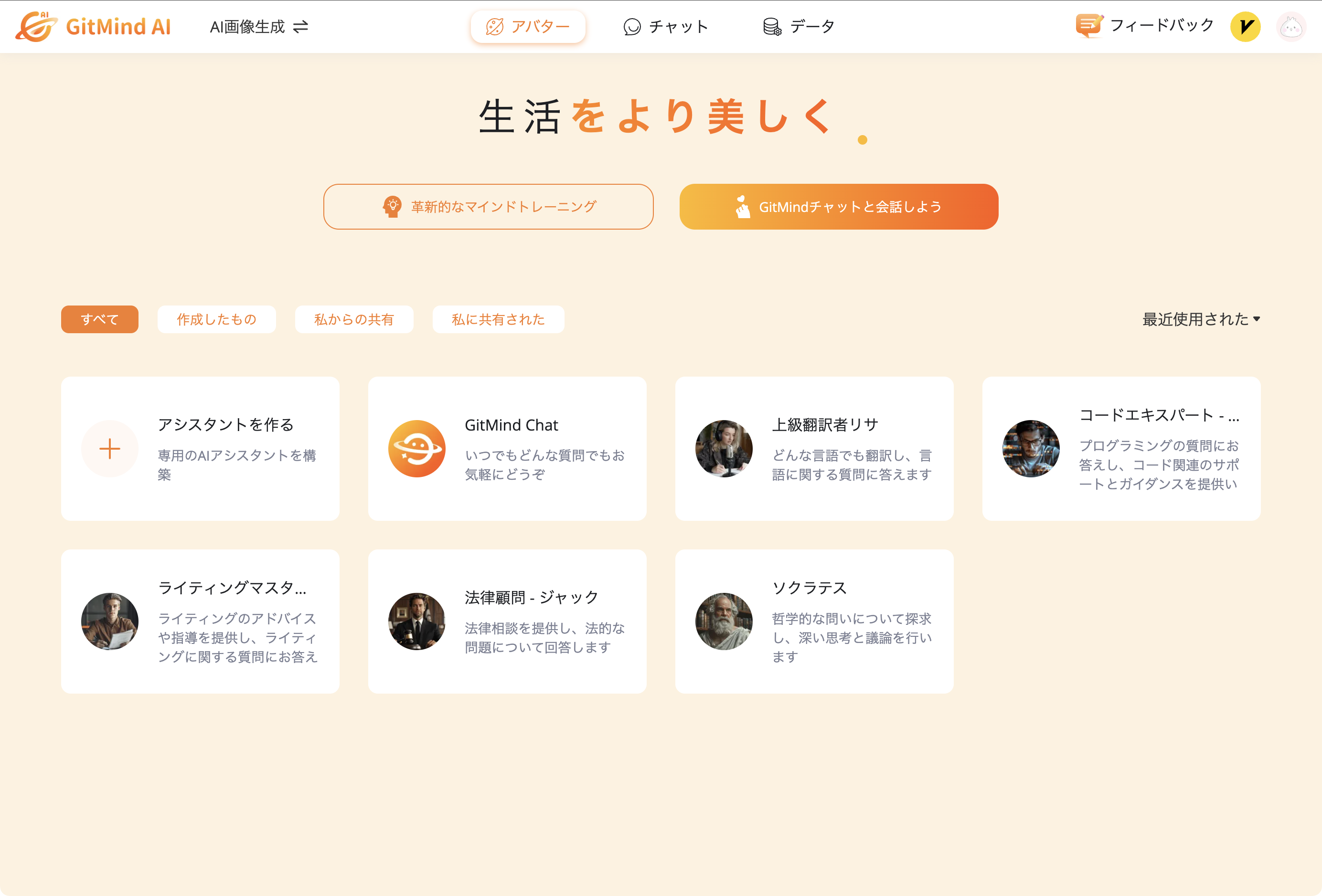Open the フィードバック link

(x=1144, y=26)
